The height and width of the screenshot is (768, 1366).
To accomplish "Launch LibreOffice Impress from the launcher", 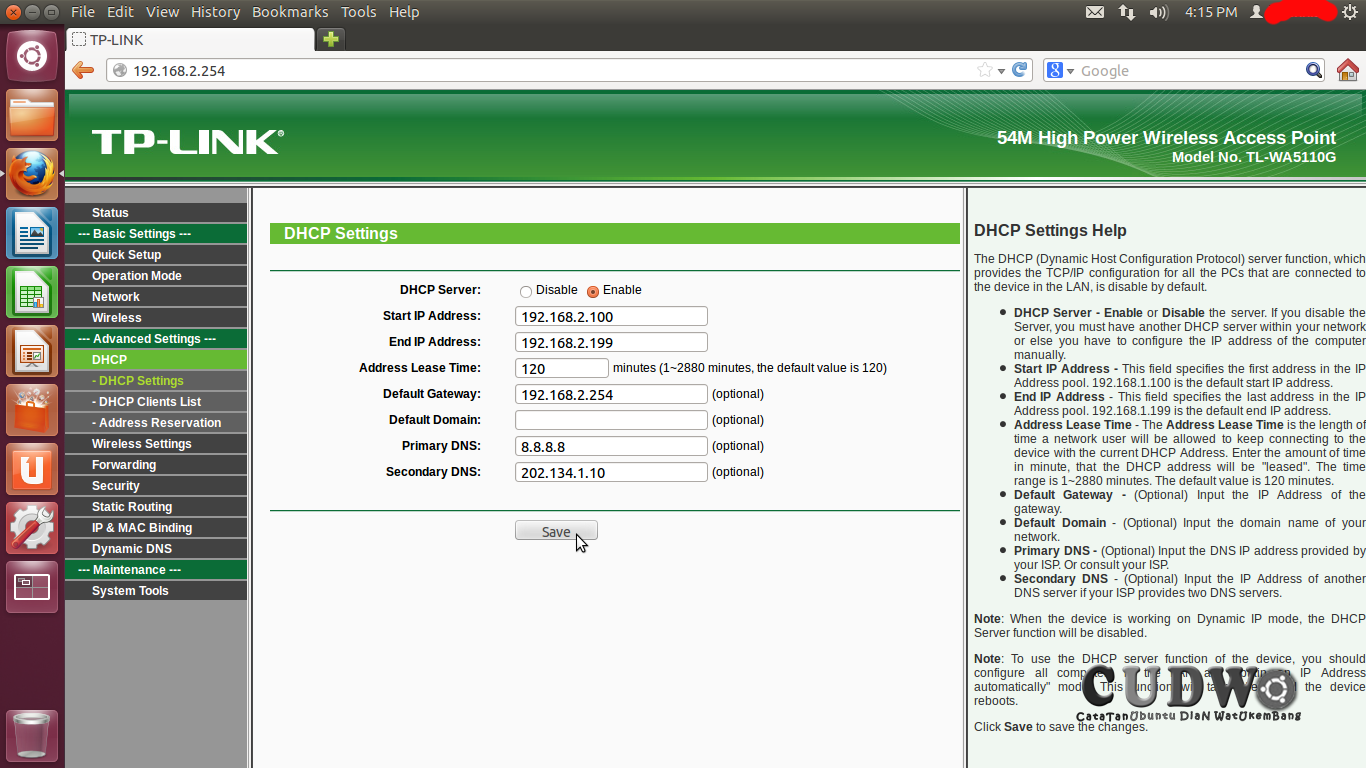I will (32, 351).
